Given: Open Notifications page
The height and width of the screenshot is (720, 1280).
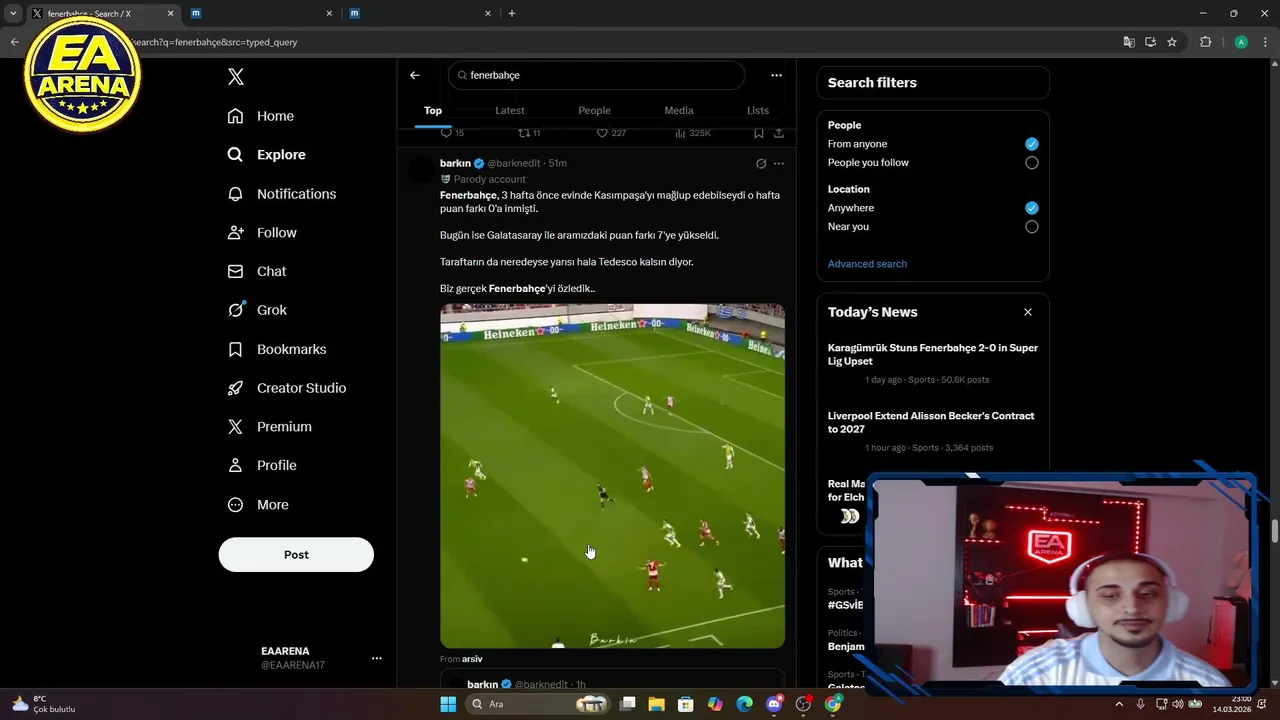Looking at the screenshot, I should (x=281, y=194).
